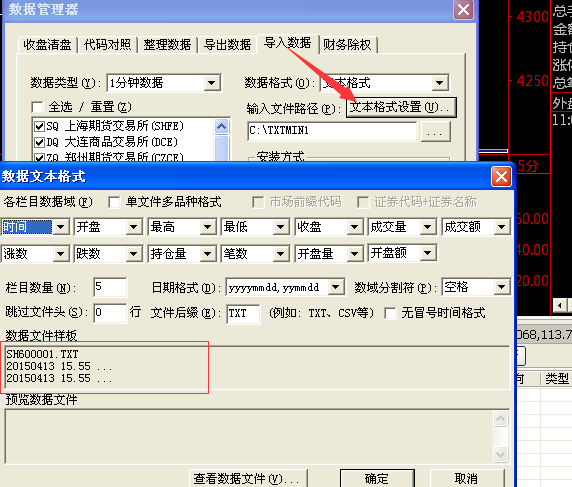Click the exchange list scroll up arrow
The width and height of the screenshot is (572, 487).
tap(221, 127)
